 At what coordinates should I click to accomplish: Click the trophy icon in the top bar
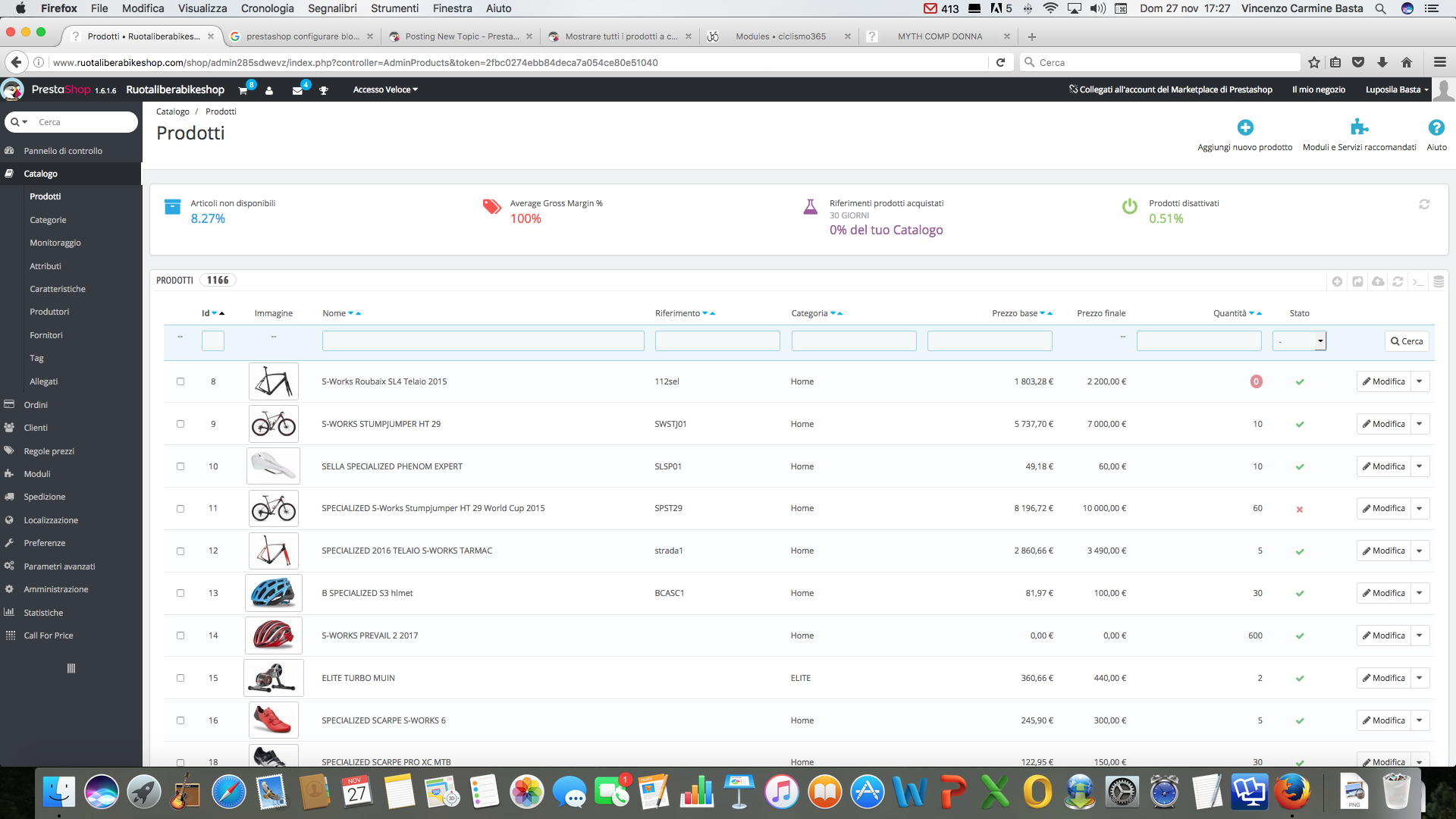[x=324, y=90]
